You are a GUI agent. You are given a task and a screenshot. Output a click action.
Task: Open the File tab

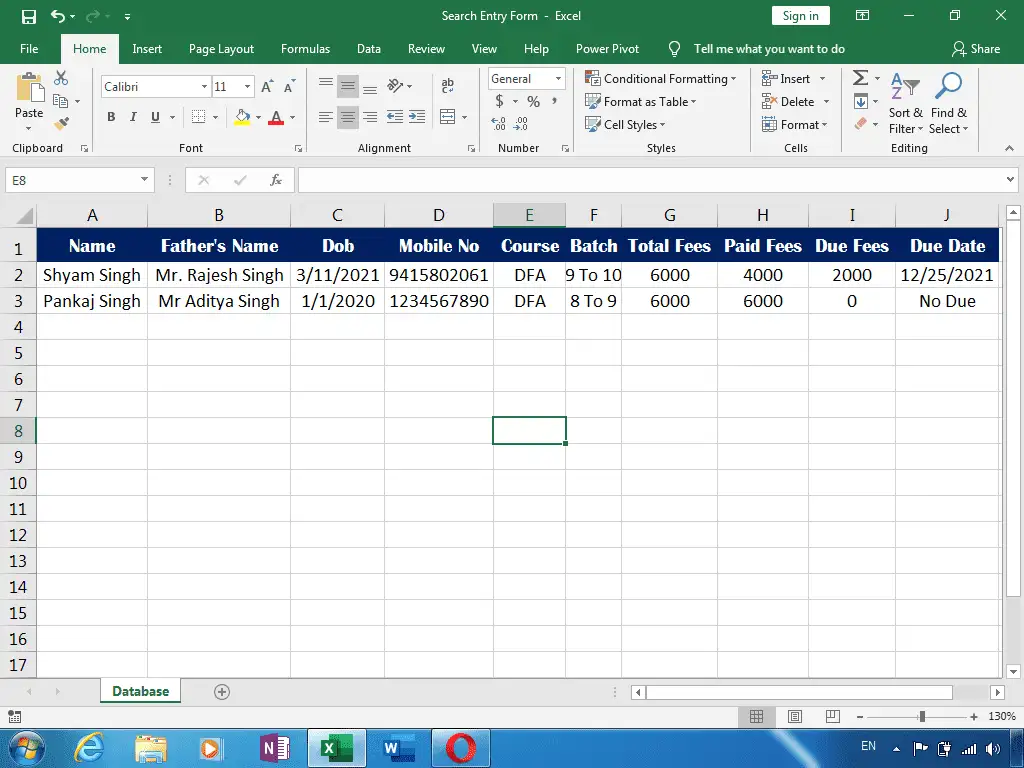tap(29, 49)
